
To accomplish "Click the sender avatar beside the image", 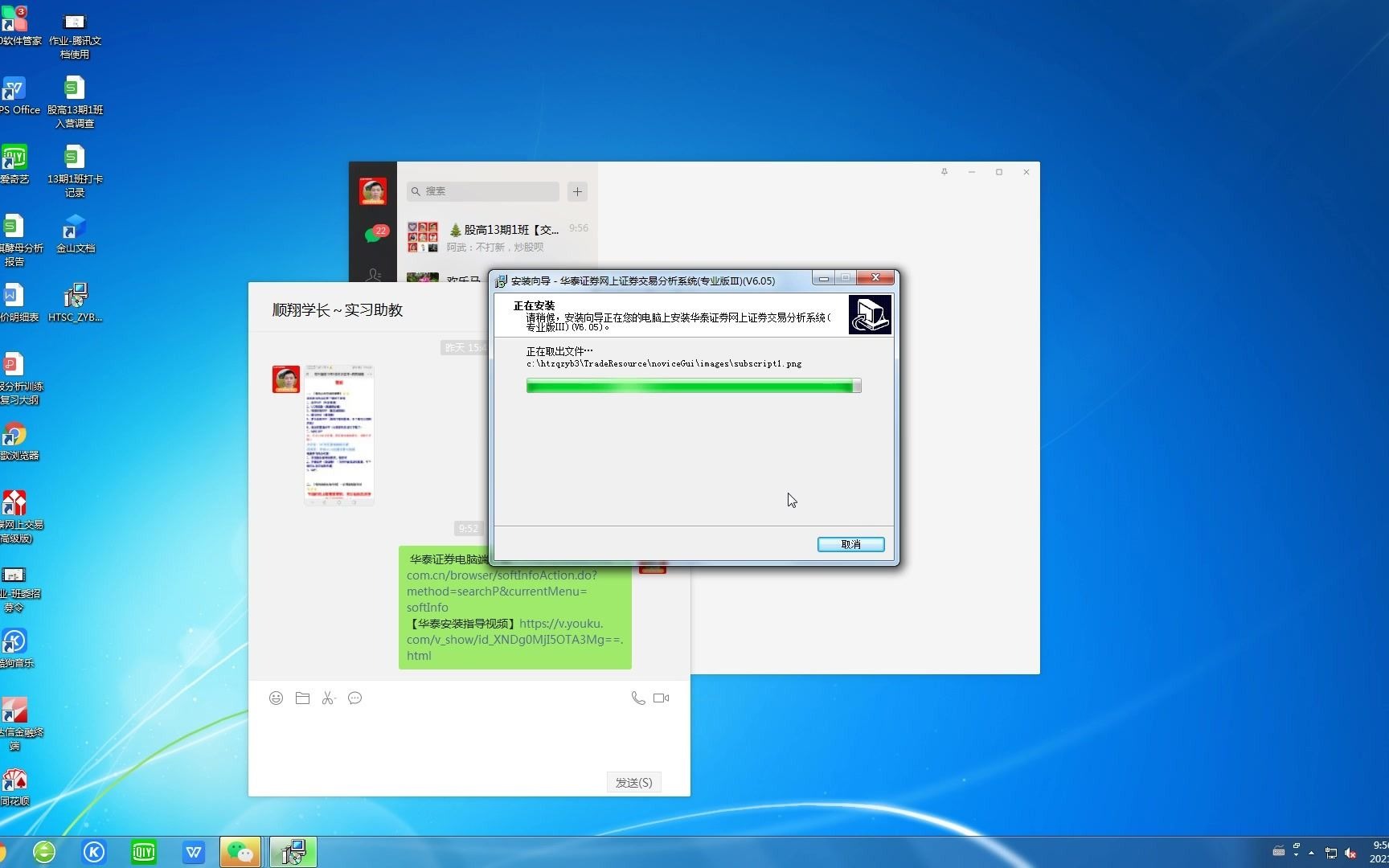I will click(285, 379).
